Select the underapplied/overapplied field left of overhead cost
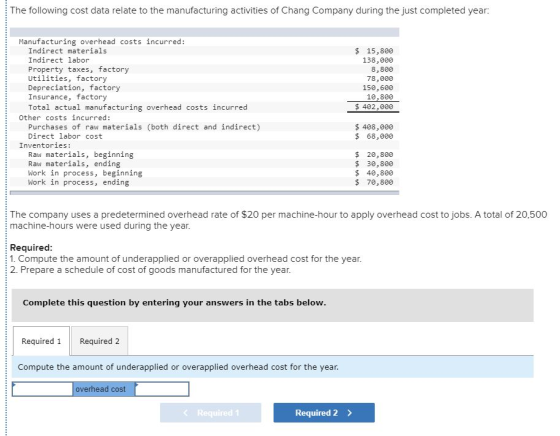 click(42, 389)
